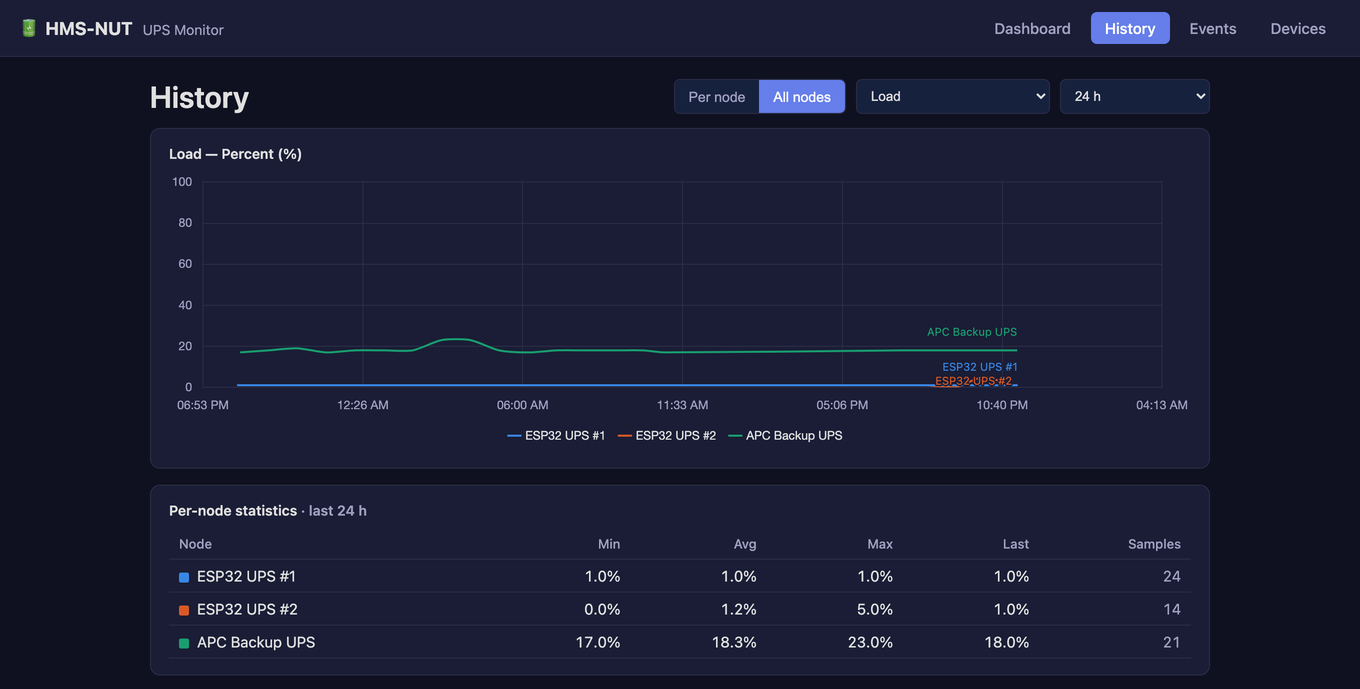Image resolution: width=1360 pixels, height=689 pixels.
Task: Click the 18.3% average value cell
Action: 734,642
